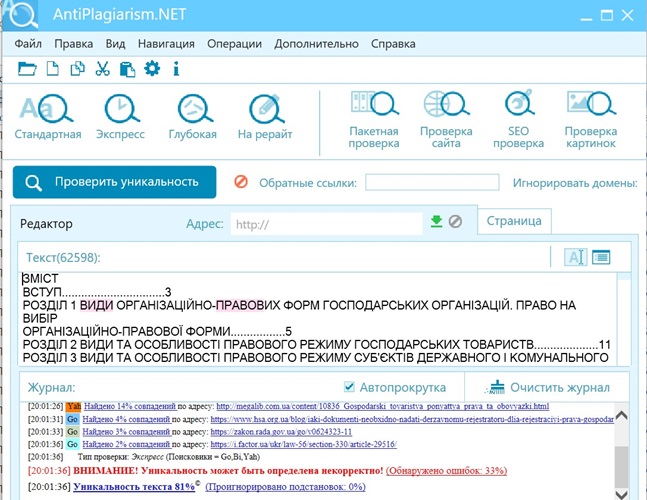Click Найдено 4% совпадений link
This screenshot has width=647, height=500.
[127, 419]
